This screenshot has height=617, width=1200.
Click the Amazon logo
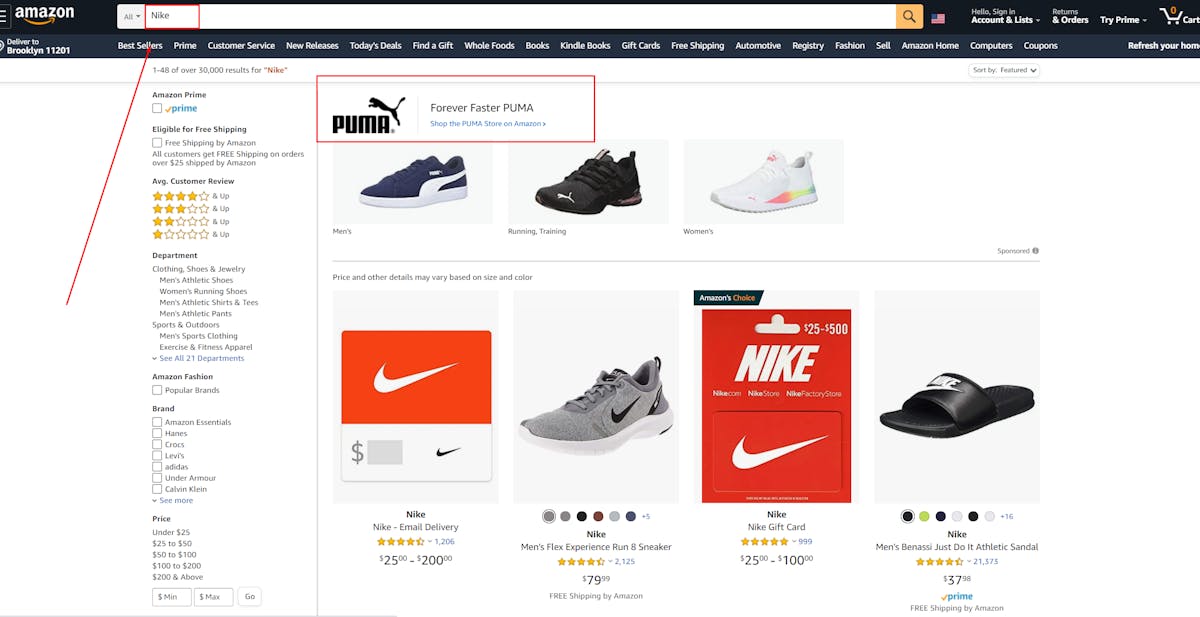pos(45,15)
